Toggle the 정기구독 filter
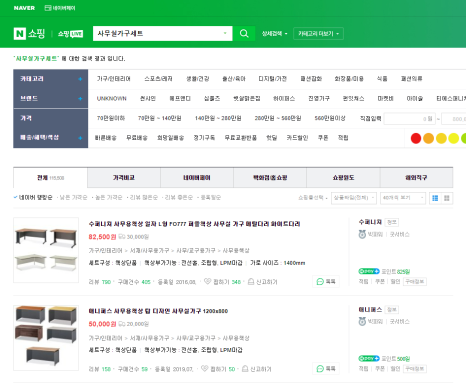466x383 pixels. pyautogui.click(x=204, y=138)
